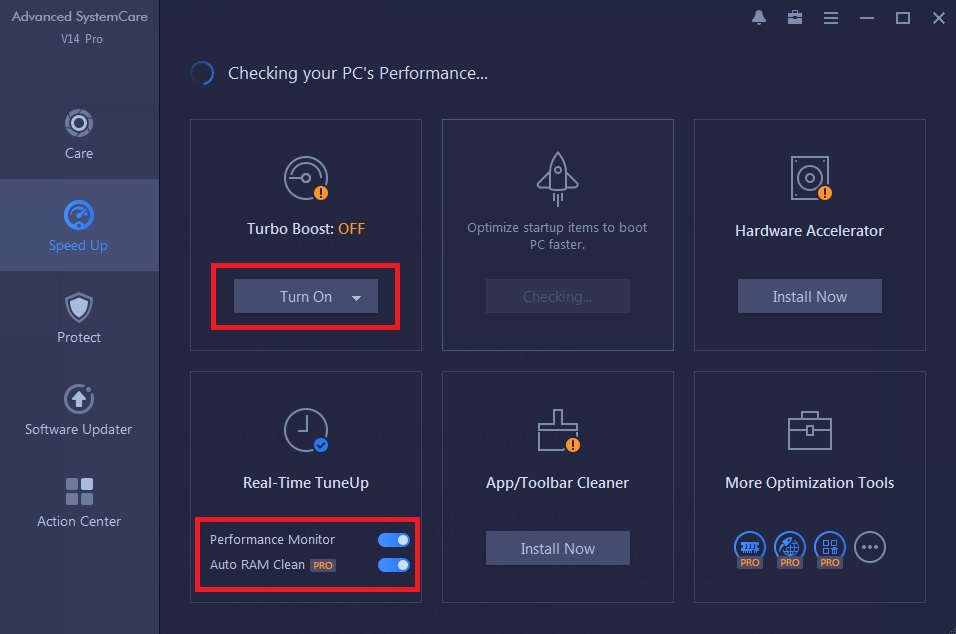The image size is (956, 634).
Task: Launch the RAM optimization PRO tool
Action: (749, 546)
